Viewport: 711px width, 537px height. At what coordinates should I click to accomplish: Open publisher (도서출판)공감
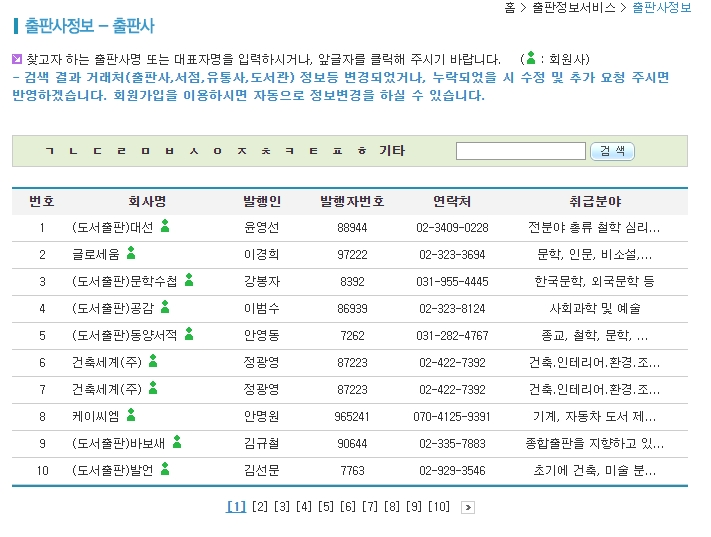[113, 308]
